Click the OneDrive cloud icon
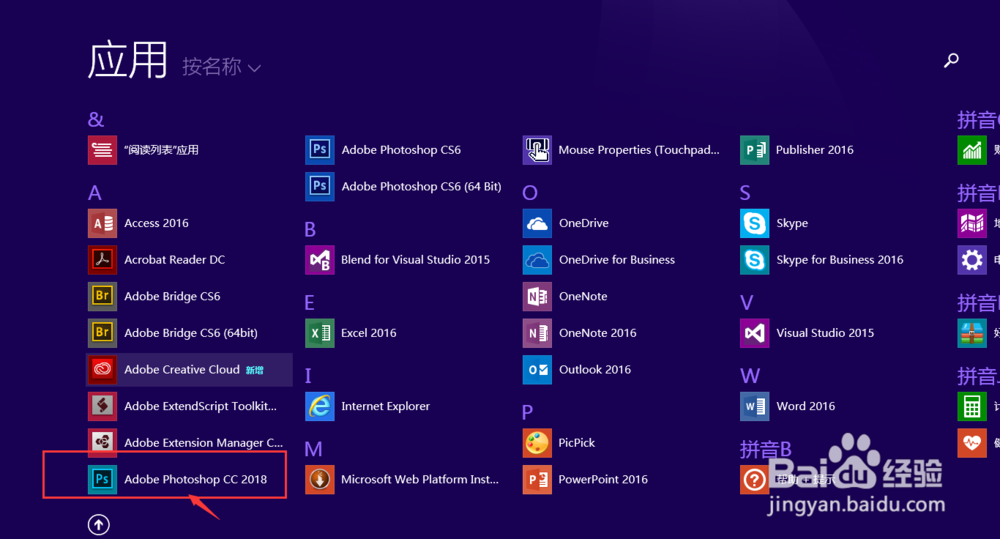 (x=537, y=223)
